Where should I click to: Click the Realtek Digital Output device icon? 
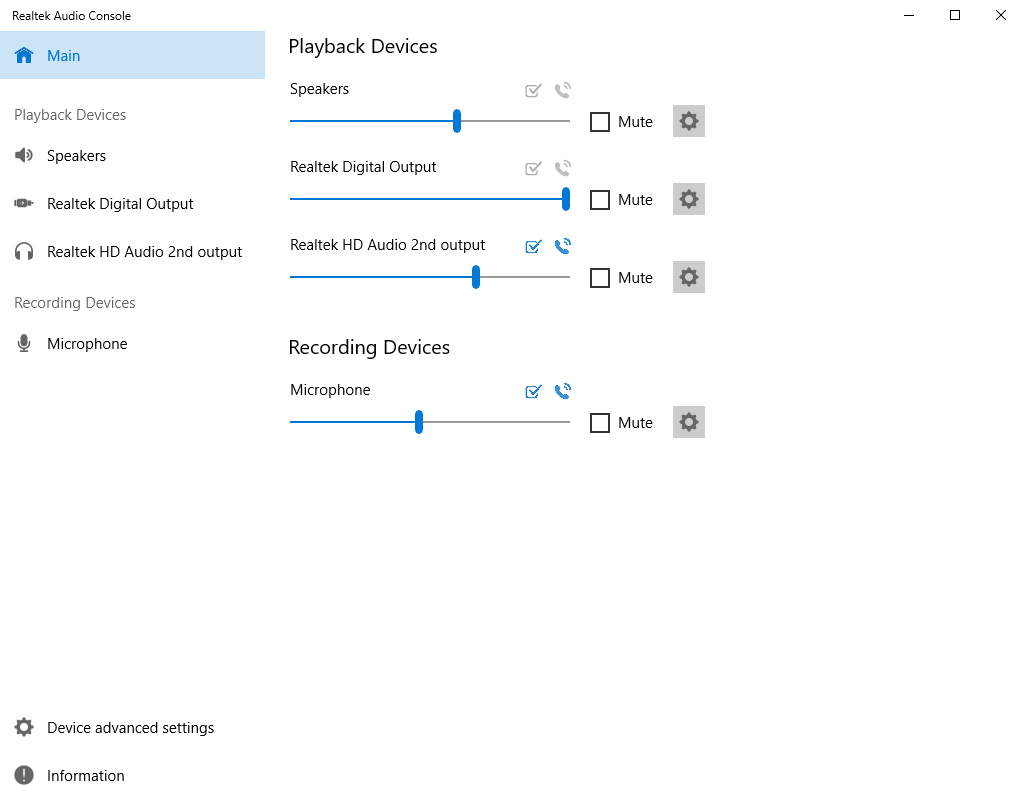(x=24, y=203)
